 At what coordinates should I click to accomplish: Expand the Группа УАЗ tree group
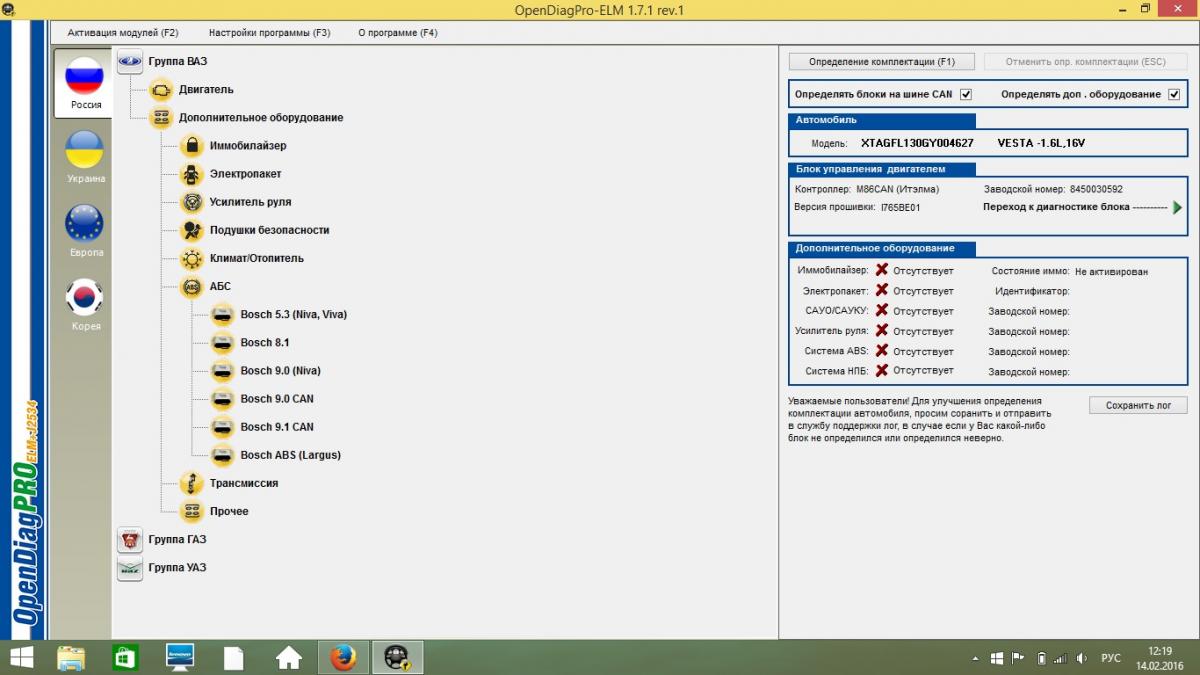130,568
